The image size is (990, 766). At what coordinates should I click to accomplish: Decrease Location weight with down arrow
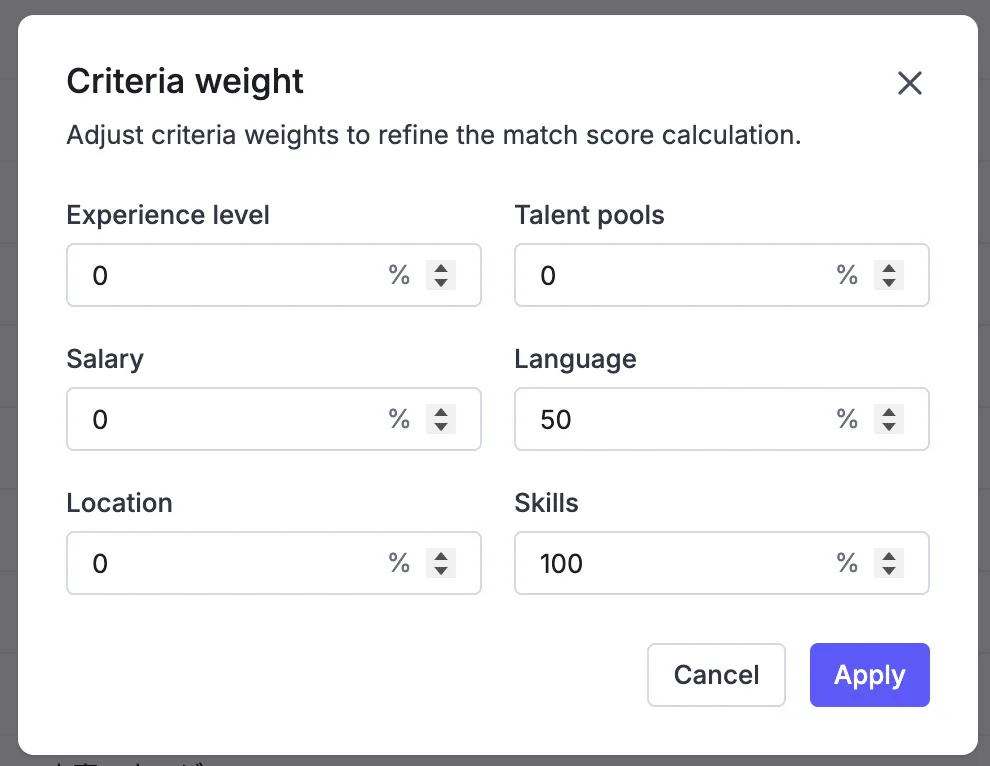tap(441, 571)
